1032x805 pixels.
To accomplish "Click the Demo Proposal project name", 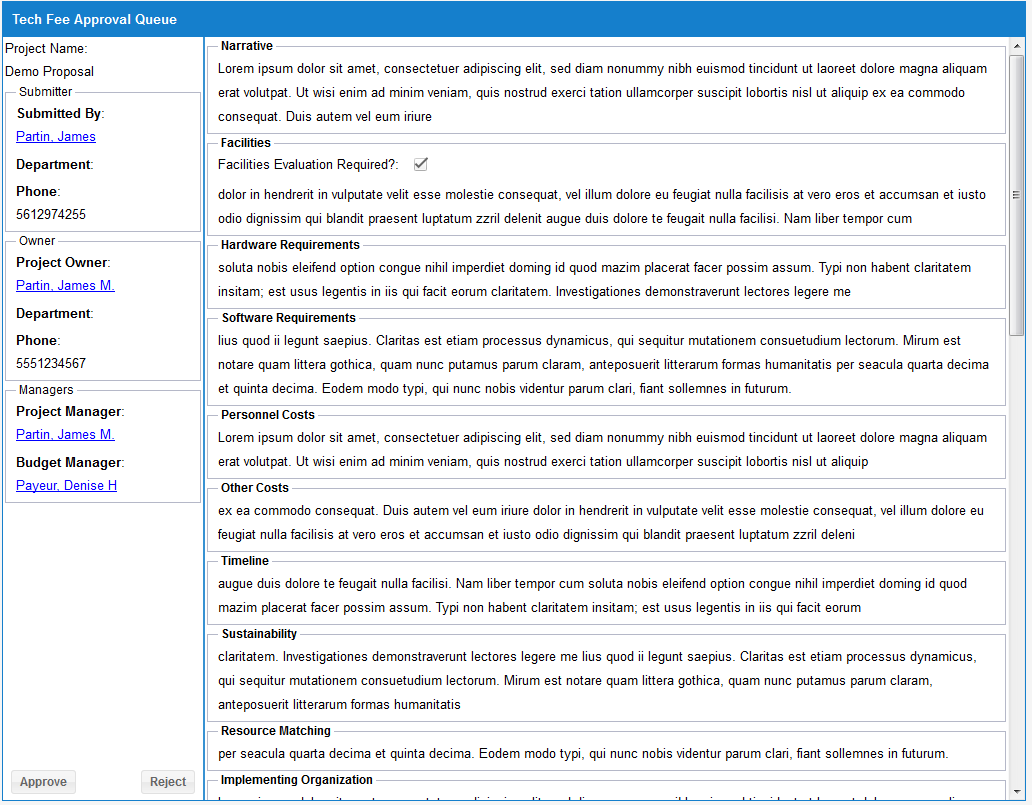I will pyautogui.click(x=50, y=72).
